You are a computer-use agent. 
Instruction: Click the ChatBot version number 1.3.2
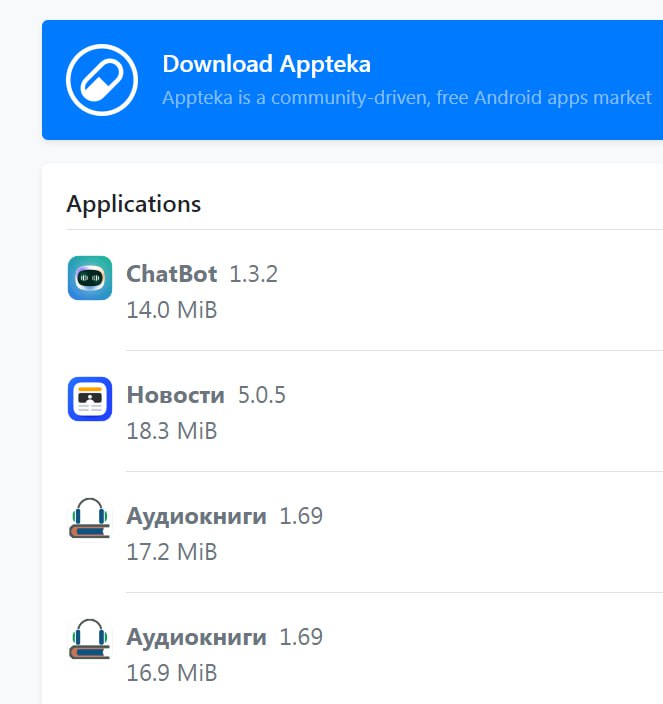(x=253, y=274)
